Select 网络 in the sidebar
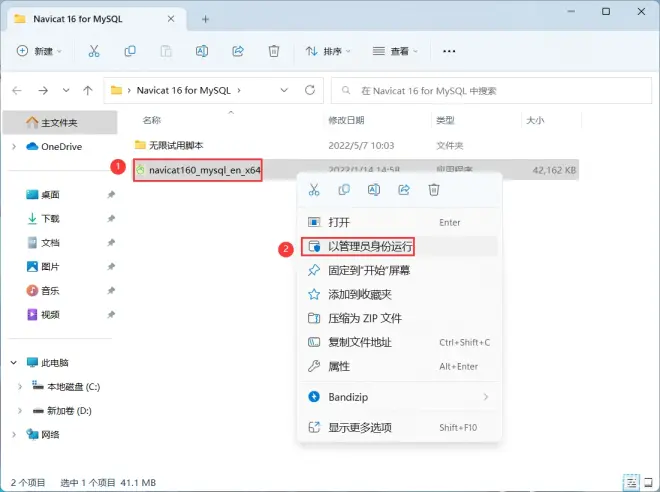The image size is (660, 492). point(43,434)
